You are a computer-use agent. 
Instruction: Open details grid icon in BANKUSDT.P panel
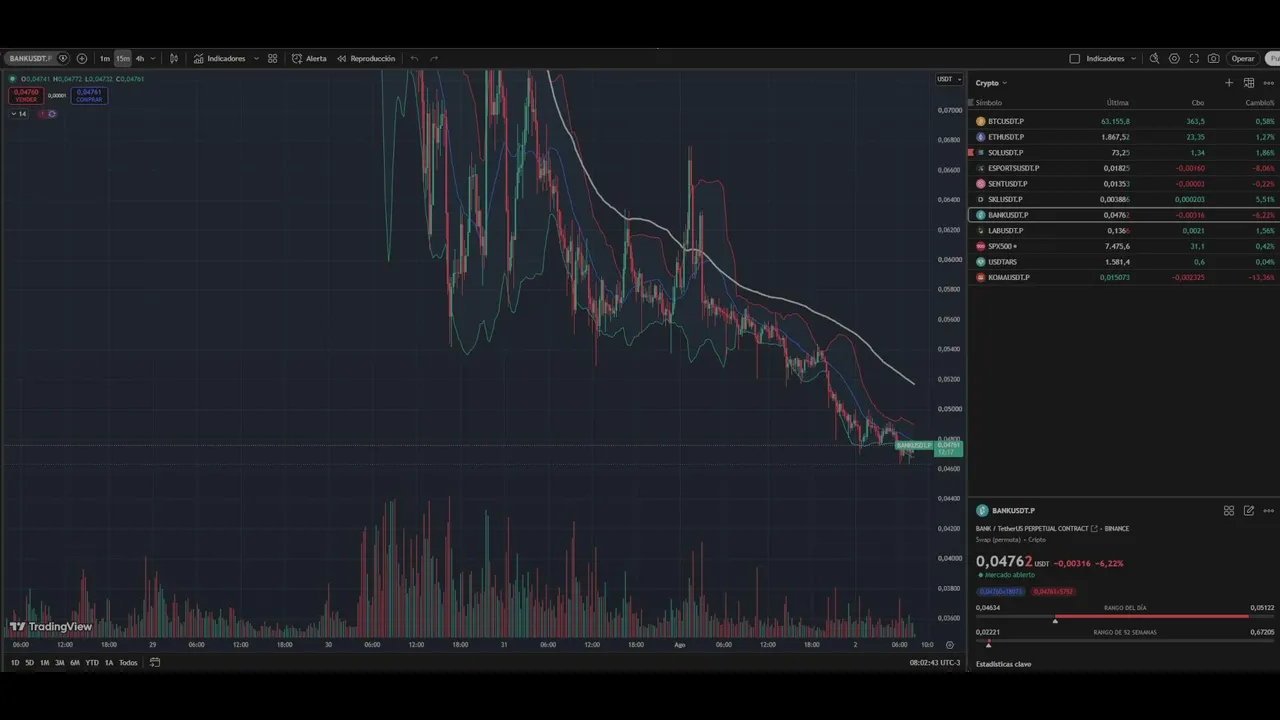pos(1229,511)
